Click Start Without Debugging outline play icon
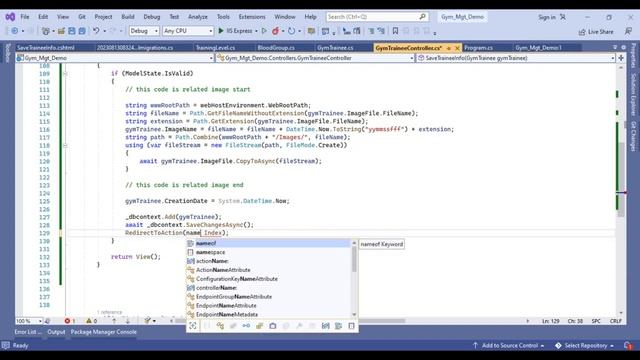This screenshot has height=360, width=640. (264, 31)
